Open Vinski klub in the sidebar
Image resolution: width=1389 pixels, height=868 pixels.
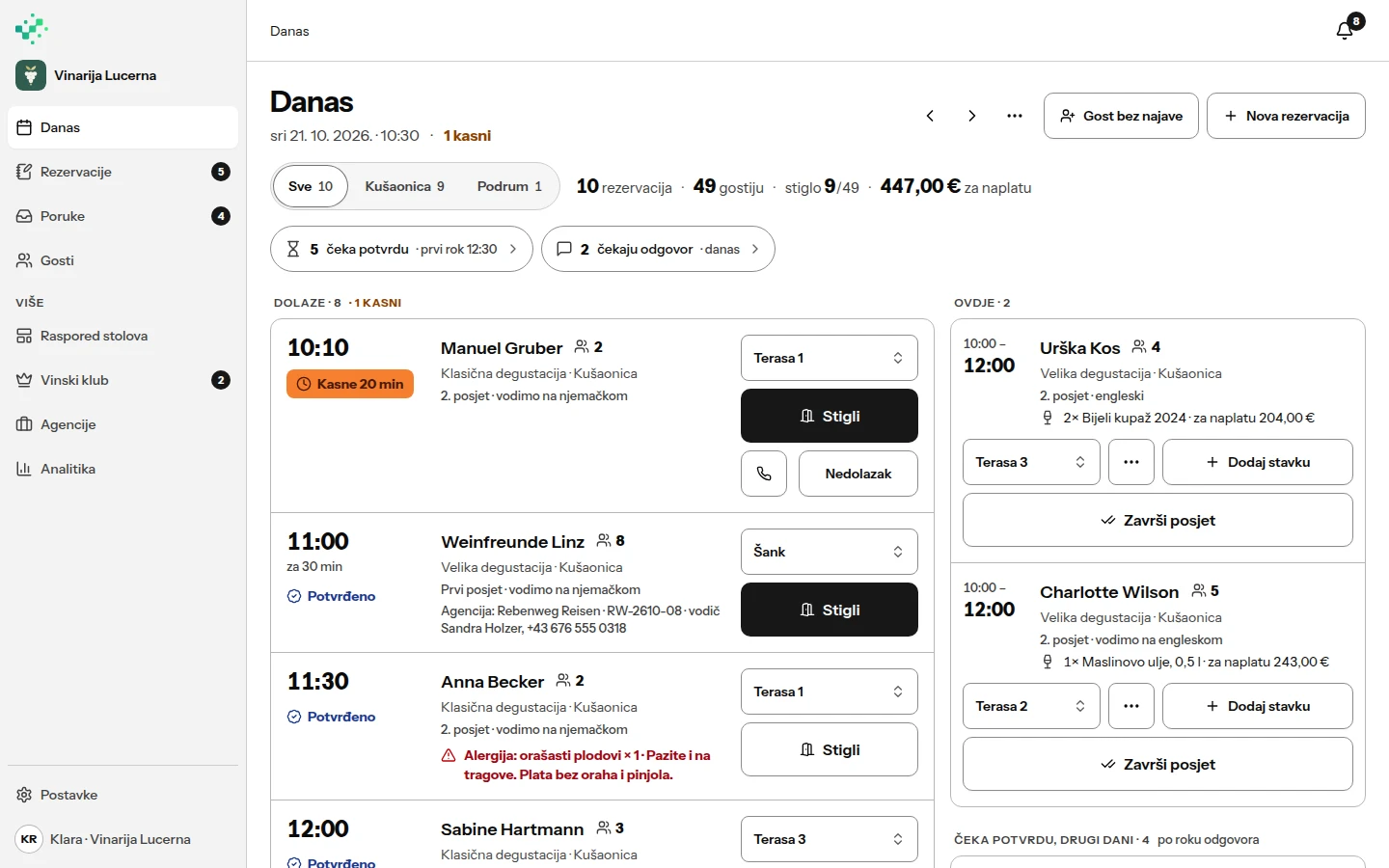coord(123,380)
